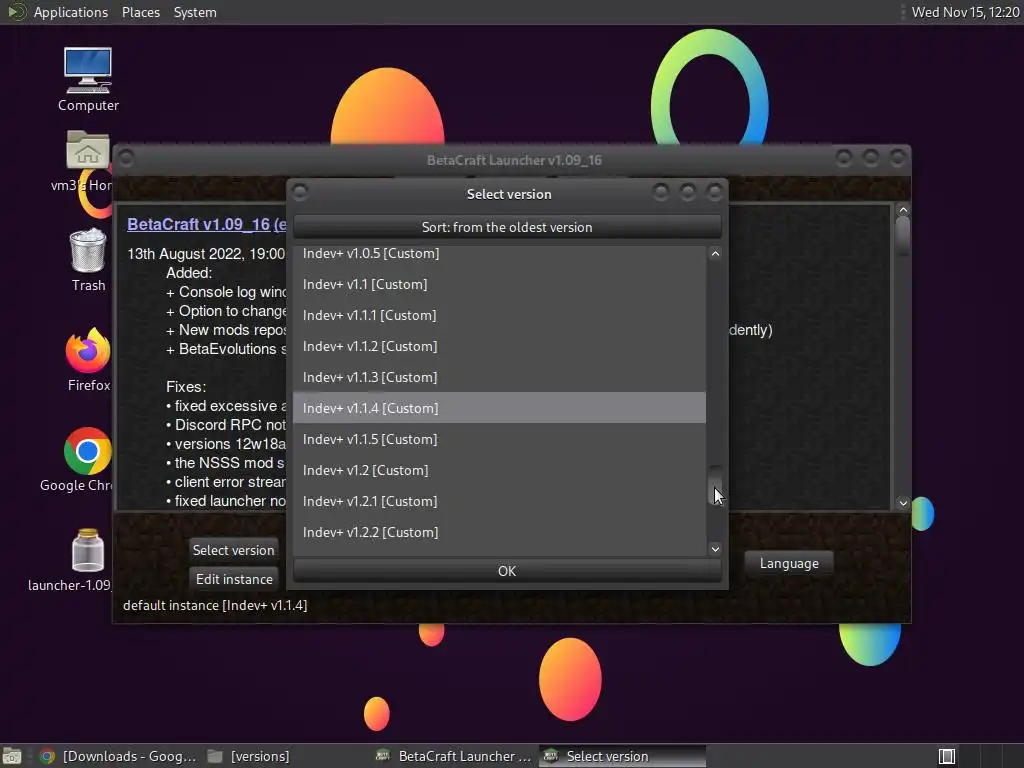Select Indev+ v1.2.1 [Custom]
This screenshot has width=1024, height=768.
[x=499, y=501]
